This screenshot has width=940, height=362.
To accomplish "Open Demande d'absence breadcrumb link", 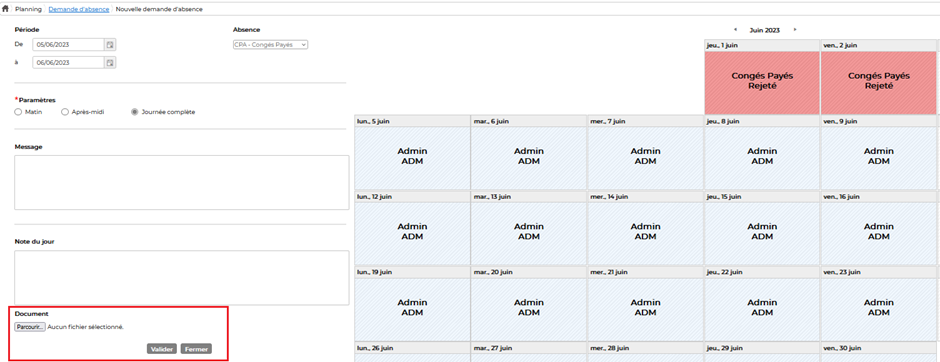I will pyautogui.click(x=79, y=10).
